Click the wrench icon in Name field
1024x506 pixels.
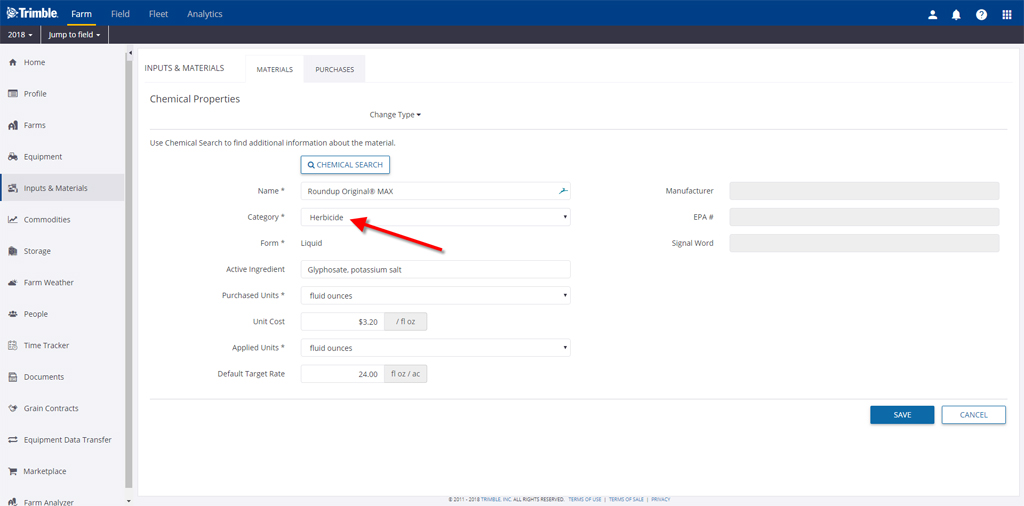[563, 191]
